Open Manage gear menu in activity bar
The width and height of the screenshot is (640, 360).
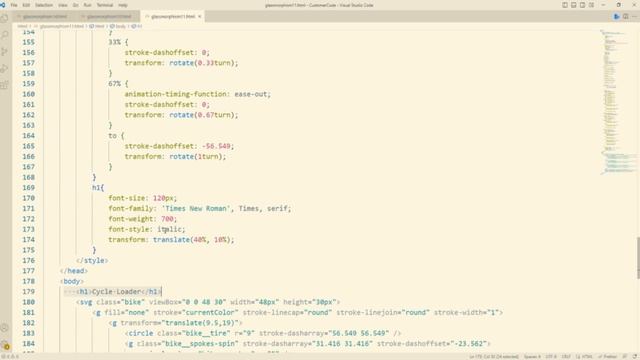[4, 345]
